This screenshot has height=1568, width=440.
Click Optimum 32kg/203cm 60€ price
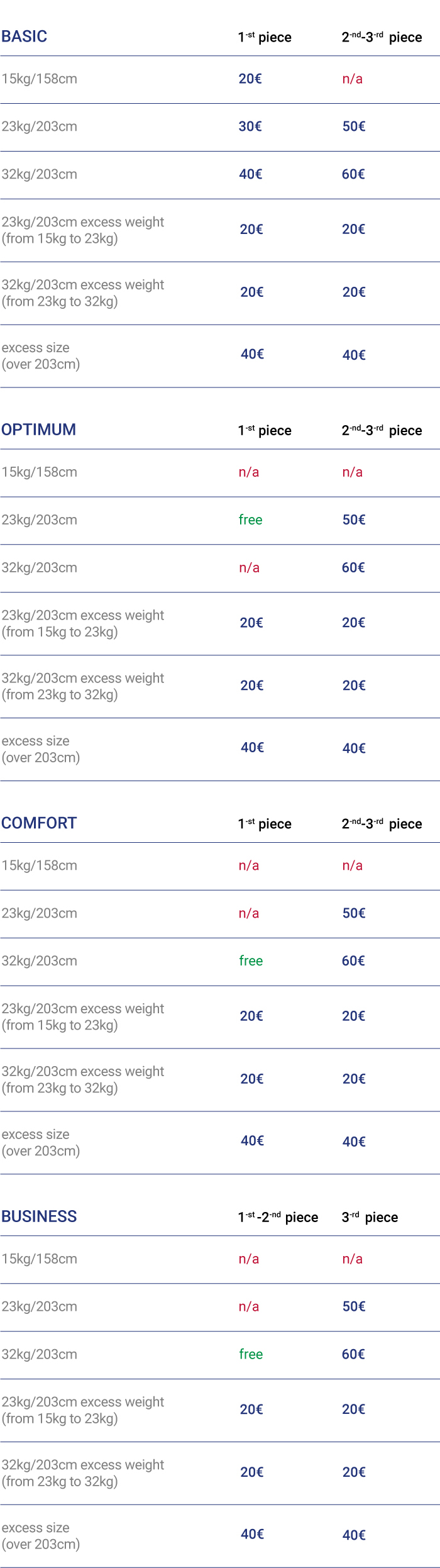(353, 567)
